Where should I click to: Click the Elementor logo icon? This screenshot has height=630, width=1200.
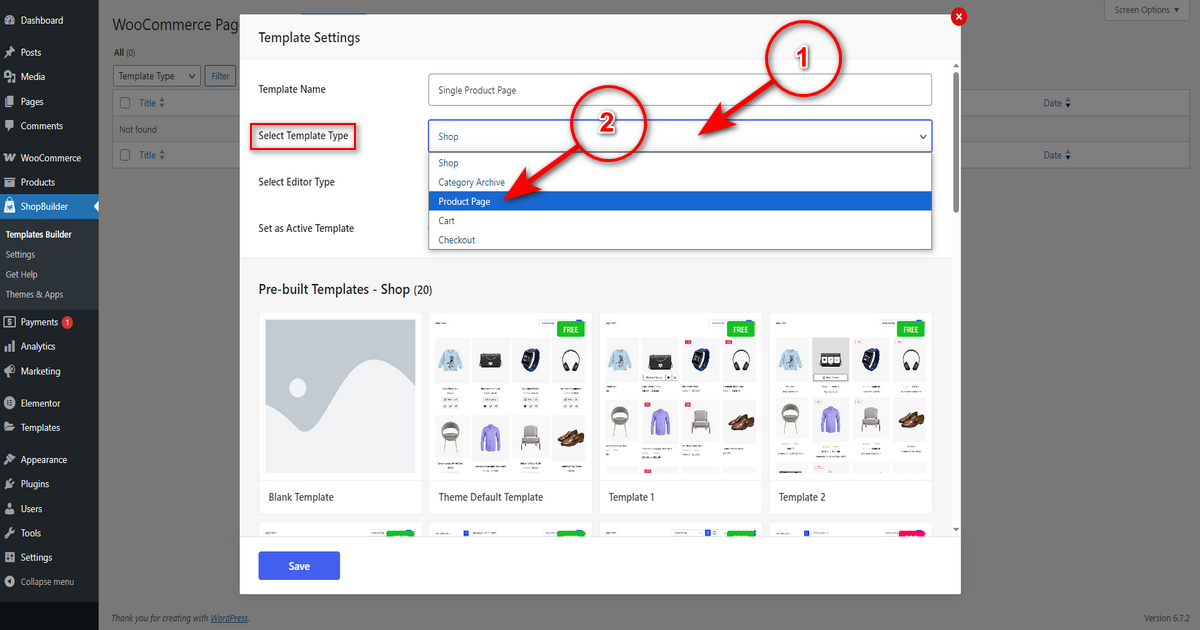pyautogui.click(x=10, y=403)
